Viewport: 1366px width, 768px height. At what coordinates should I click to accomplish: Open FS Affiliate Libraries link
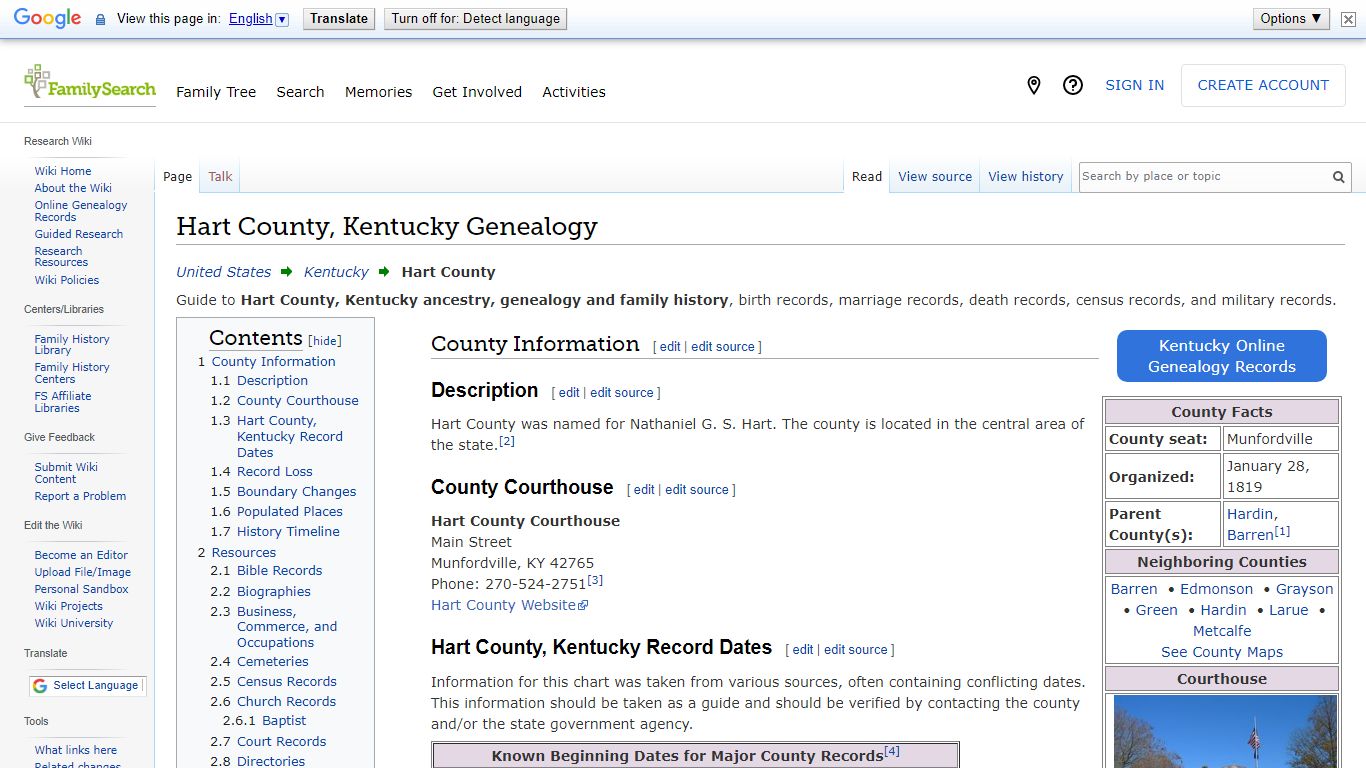(x=63, y=402)
